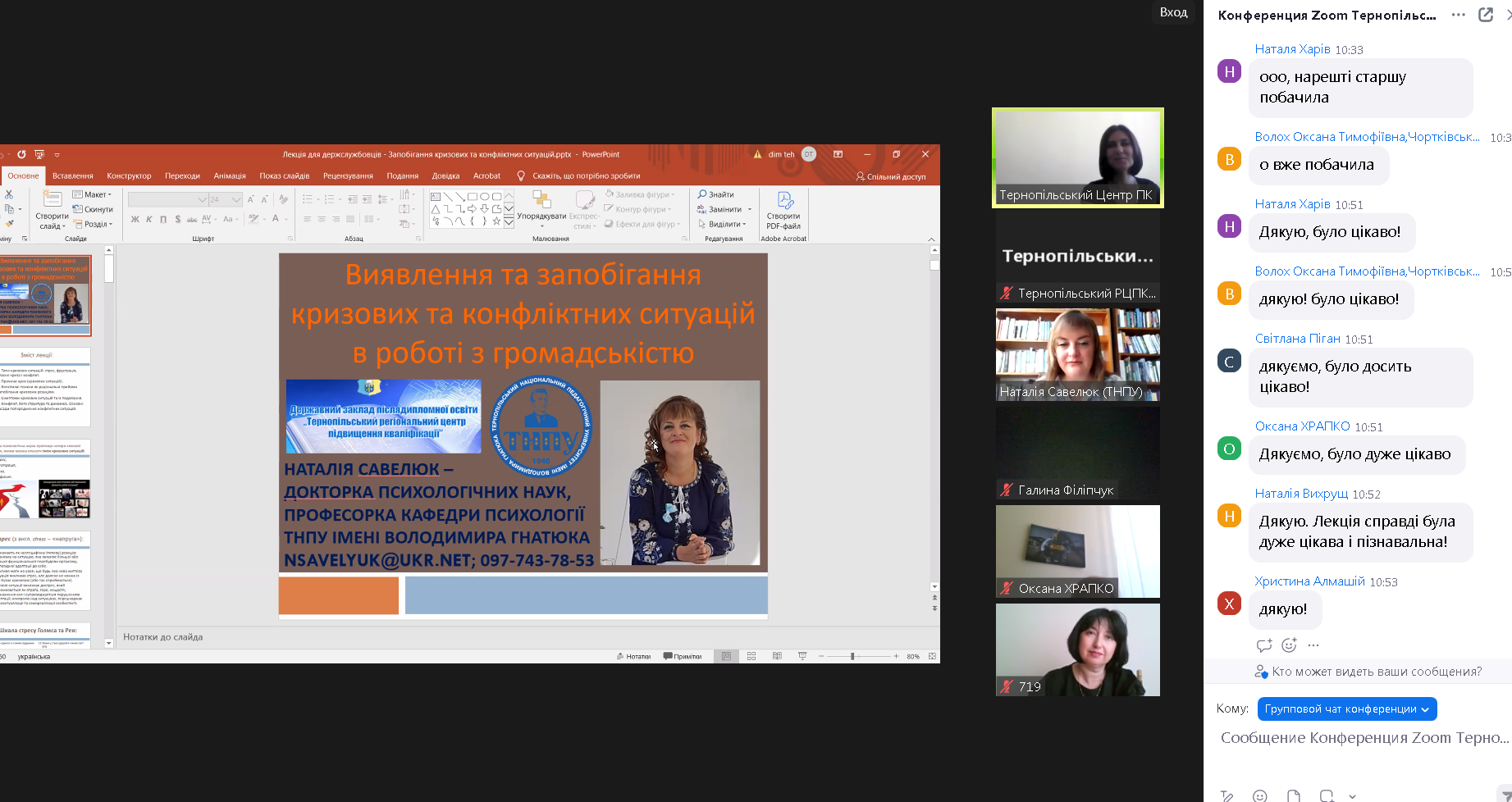Open the Виділити select dropdown
The image size is (1512, 802).
pos(723,224)
